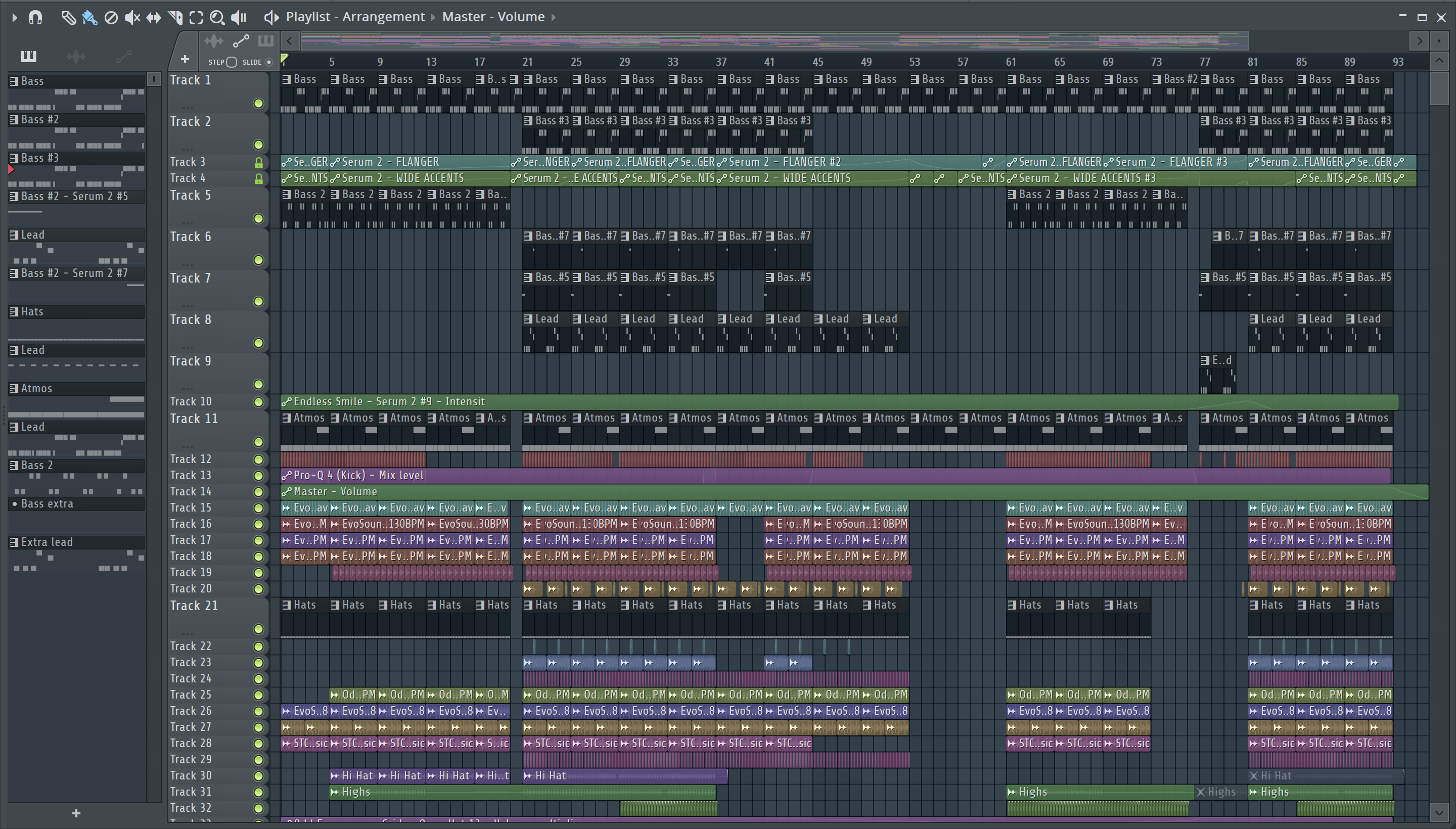Viewport: 1456px width, 829px height.
Task: Focus audio clips in playlist header
Action: tap(214, 41)
